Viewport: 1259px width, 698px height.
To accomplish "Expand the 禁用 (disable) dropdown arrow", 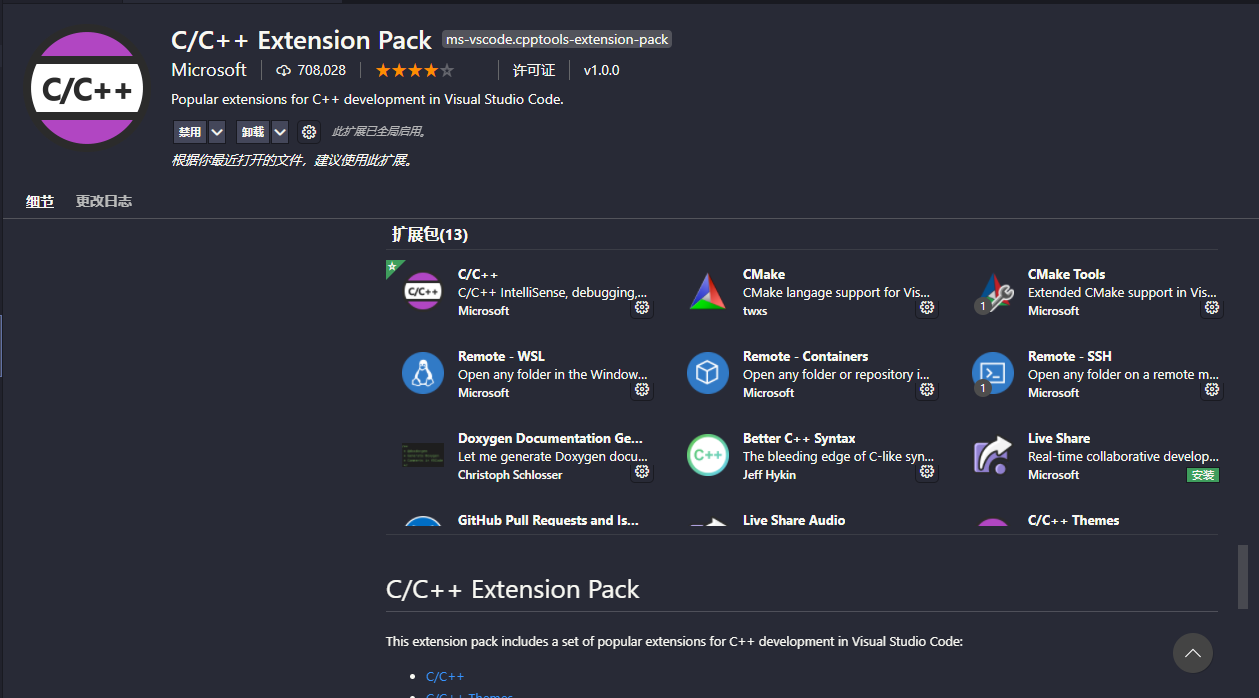I will [217, 132].
